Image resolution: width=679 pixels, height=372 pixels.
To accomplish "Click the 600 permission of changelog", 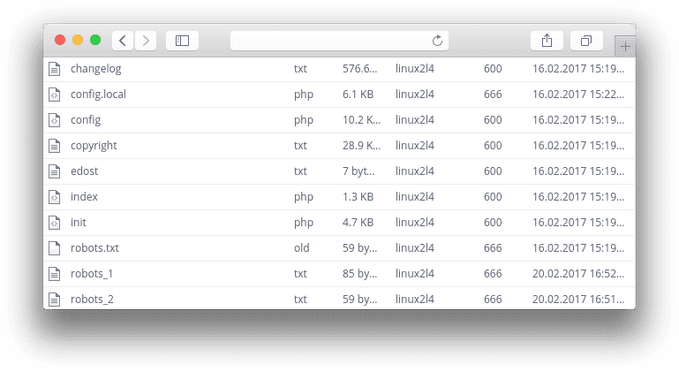I will 493,68.
